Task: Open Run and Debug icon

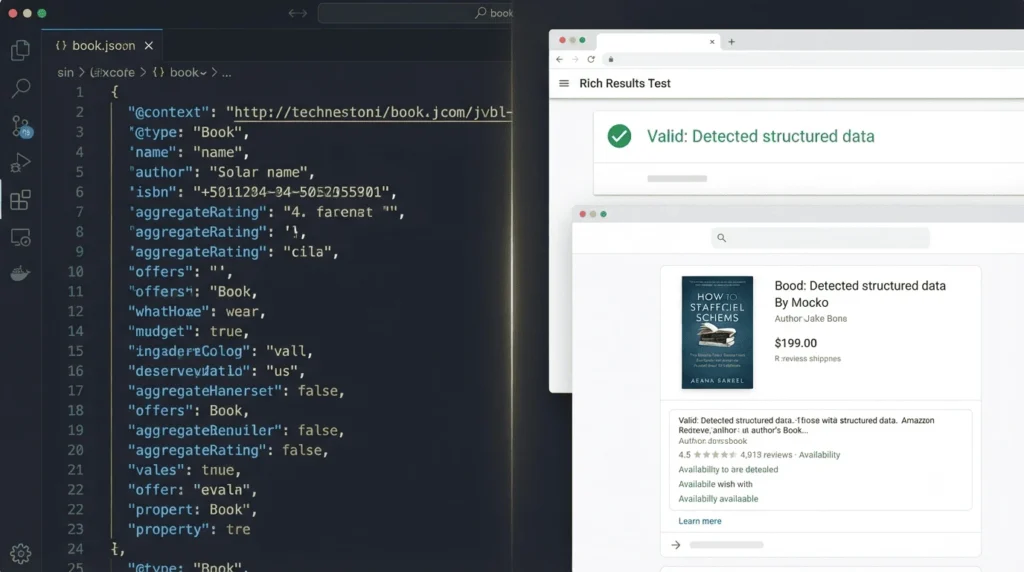Action: 20,163
